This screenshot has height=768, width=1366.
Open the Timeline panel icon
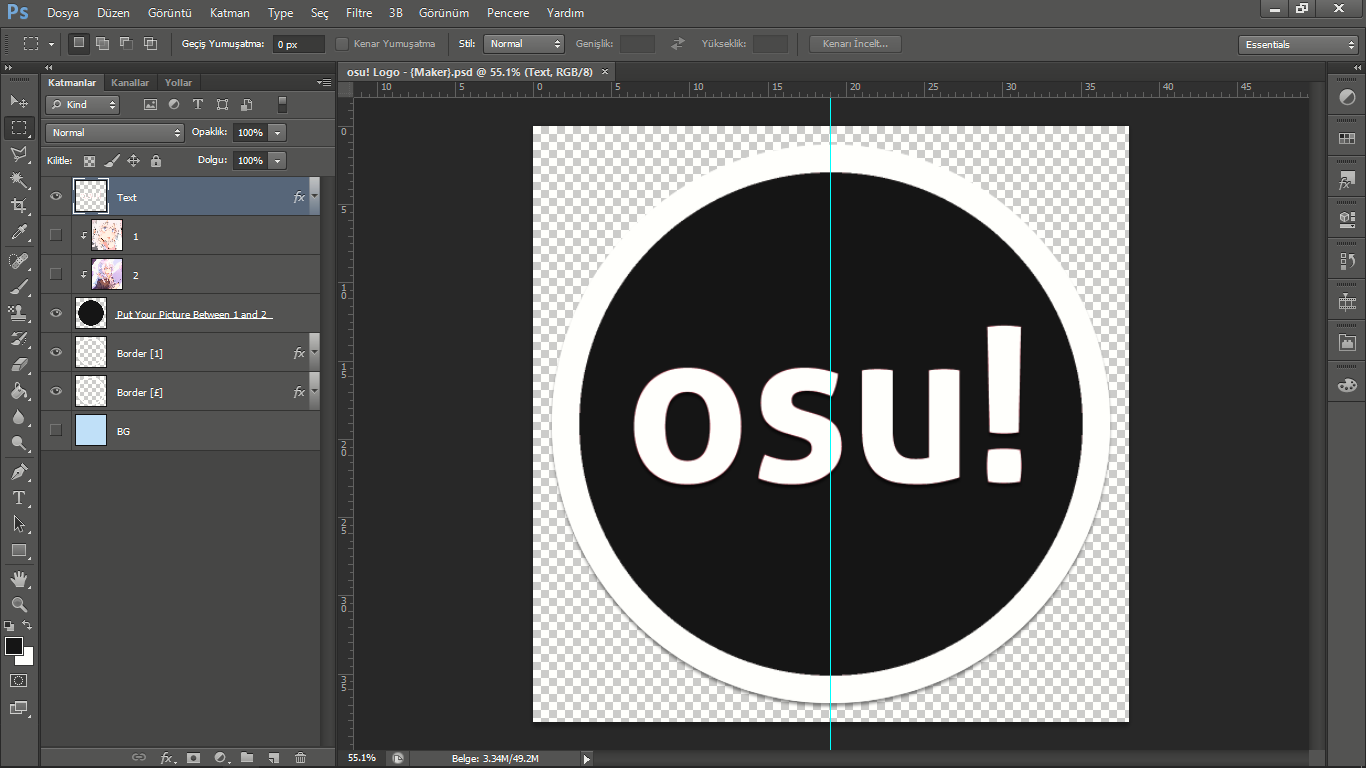click(1347, 302)
